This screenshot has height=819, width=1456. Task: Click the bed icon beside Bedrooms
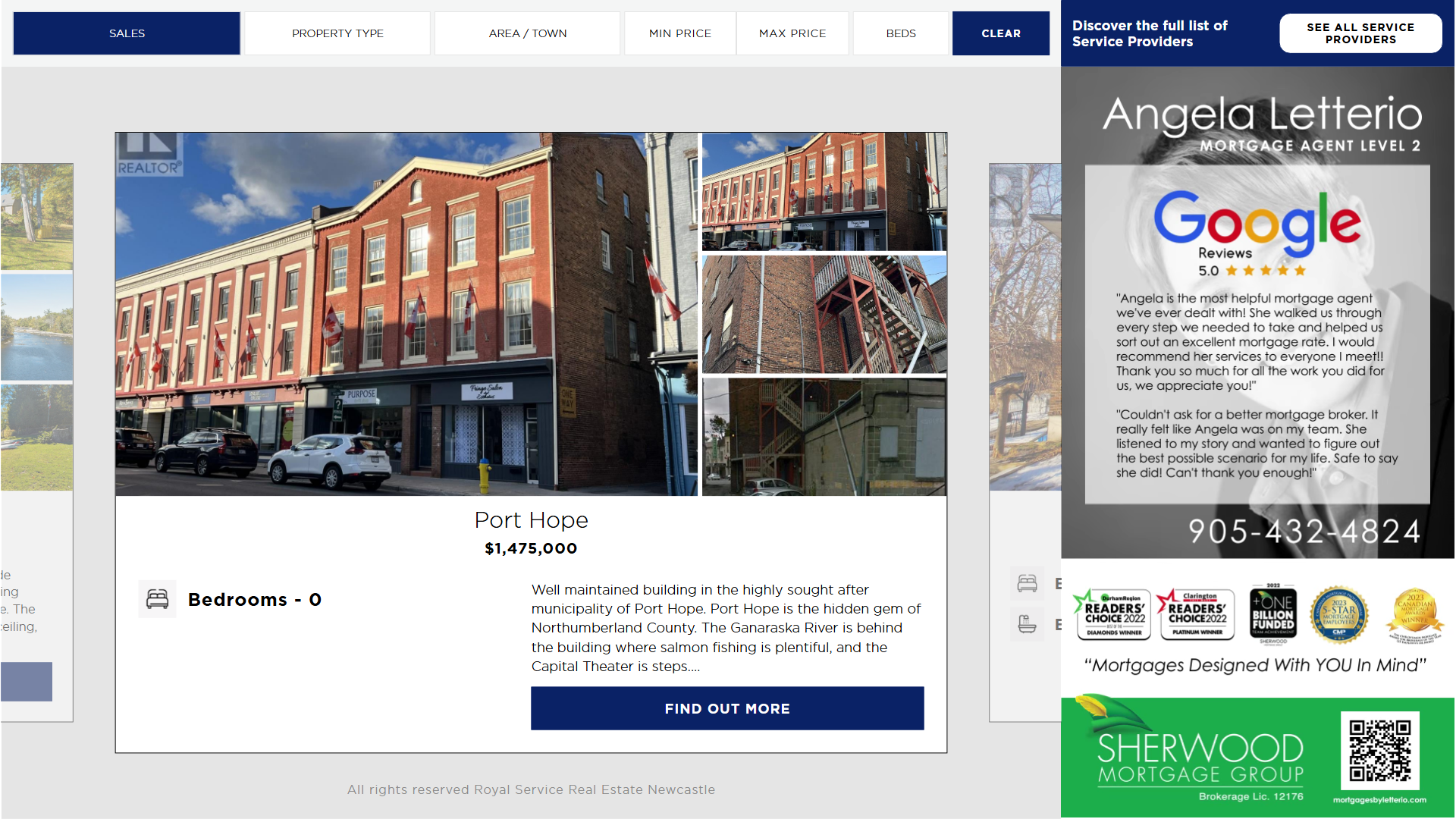click(157, 599)
